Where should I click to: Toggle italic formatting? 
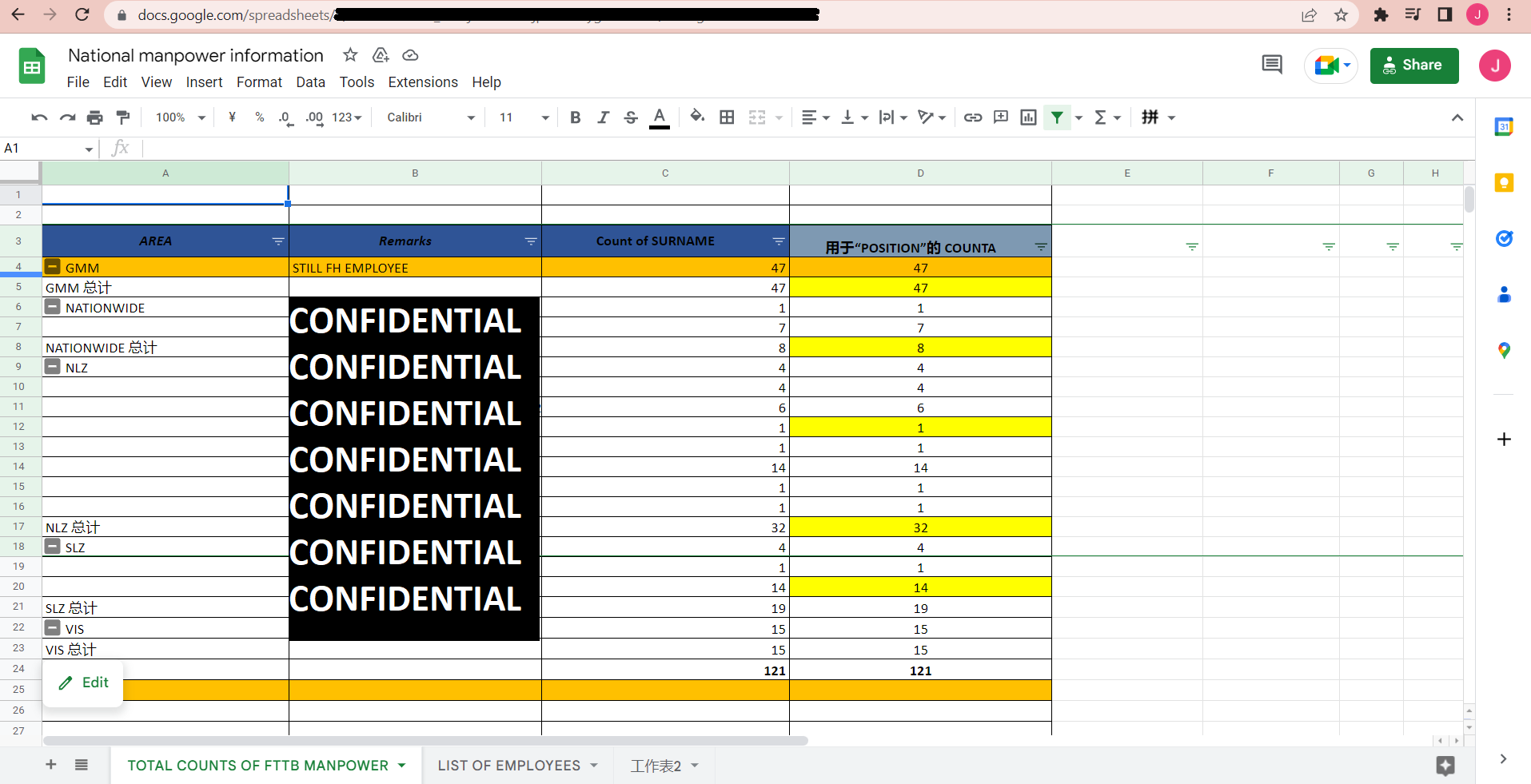pos(603,117)
